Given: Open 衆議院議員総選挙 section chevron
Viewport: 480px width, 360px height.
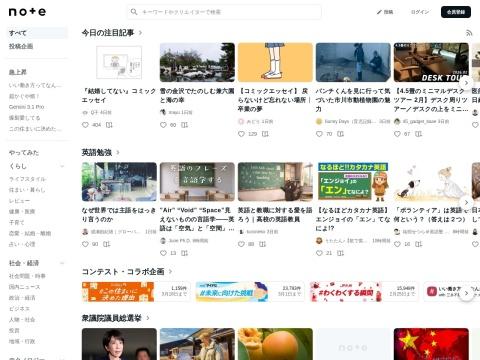Looking at the screenshot, I should click(148, 318).
